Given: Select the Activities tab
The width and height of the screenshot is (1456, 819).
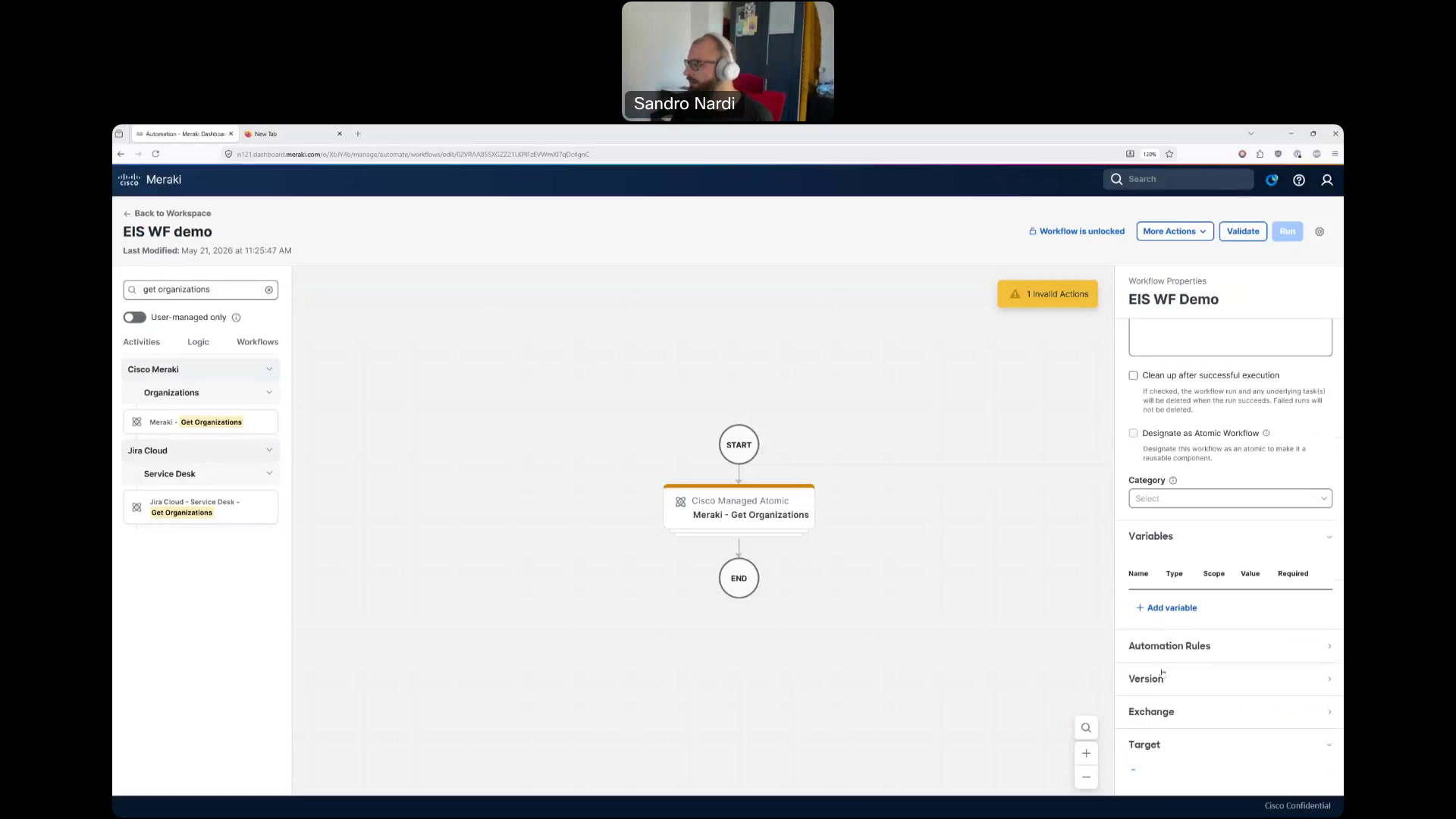Looking at the screenshot, I should [x=141, y=342].
